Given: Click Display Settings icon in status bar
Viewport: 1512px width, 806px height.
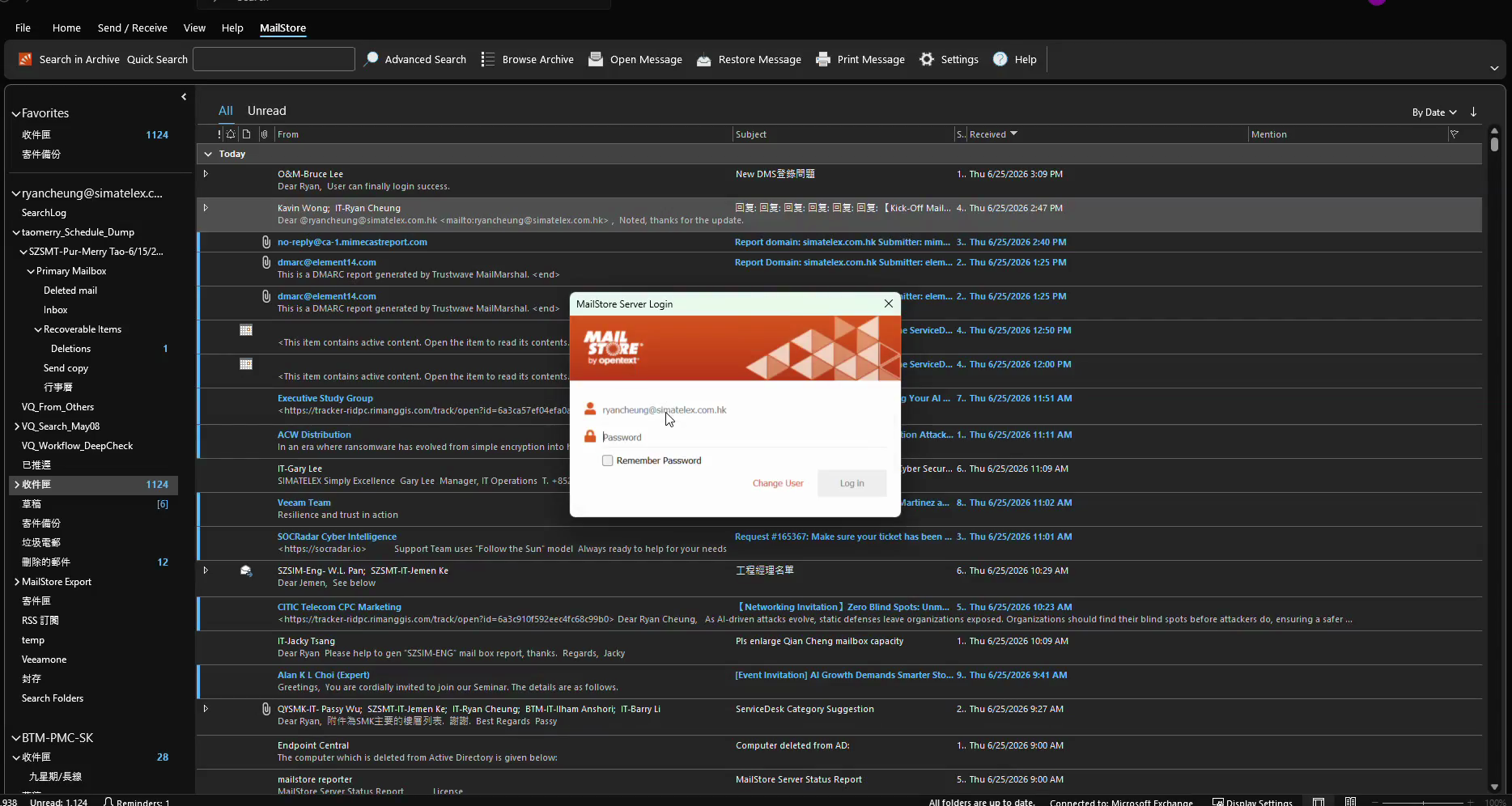Looking at the screenshot, I should [x=1217, y=801].
